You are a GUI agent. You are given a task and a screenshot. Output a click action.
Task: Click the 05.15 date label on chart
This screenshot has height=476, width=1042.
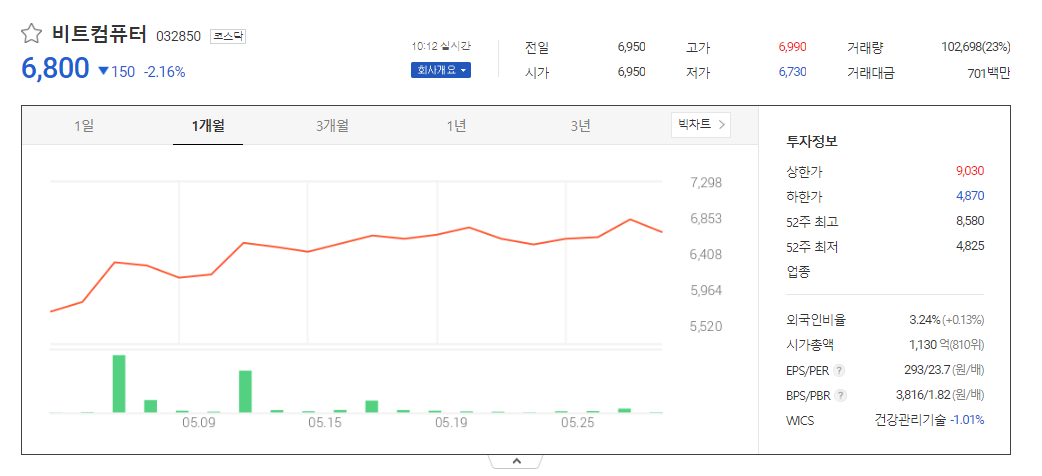[x=326, y=423]
